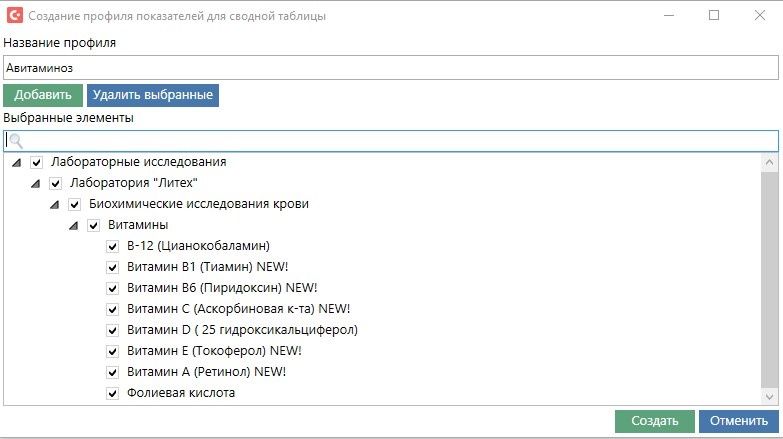783x439 pixels.
Task: Click the Создать button
Action: point(655,421)
